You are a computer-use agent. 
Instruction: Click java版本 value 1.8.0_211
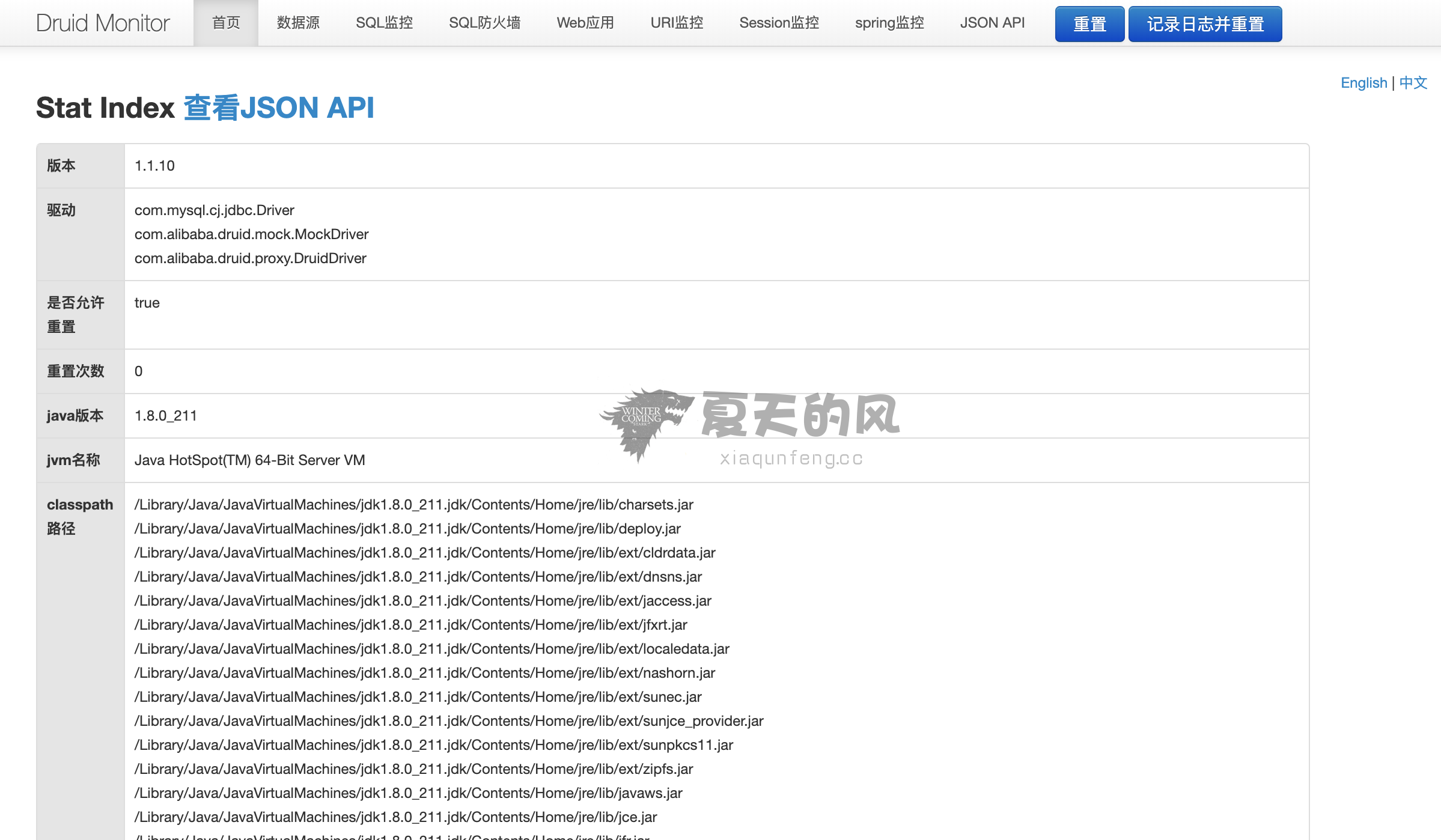point(166,416)
